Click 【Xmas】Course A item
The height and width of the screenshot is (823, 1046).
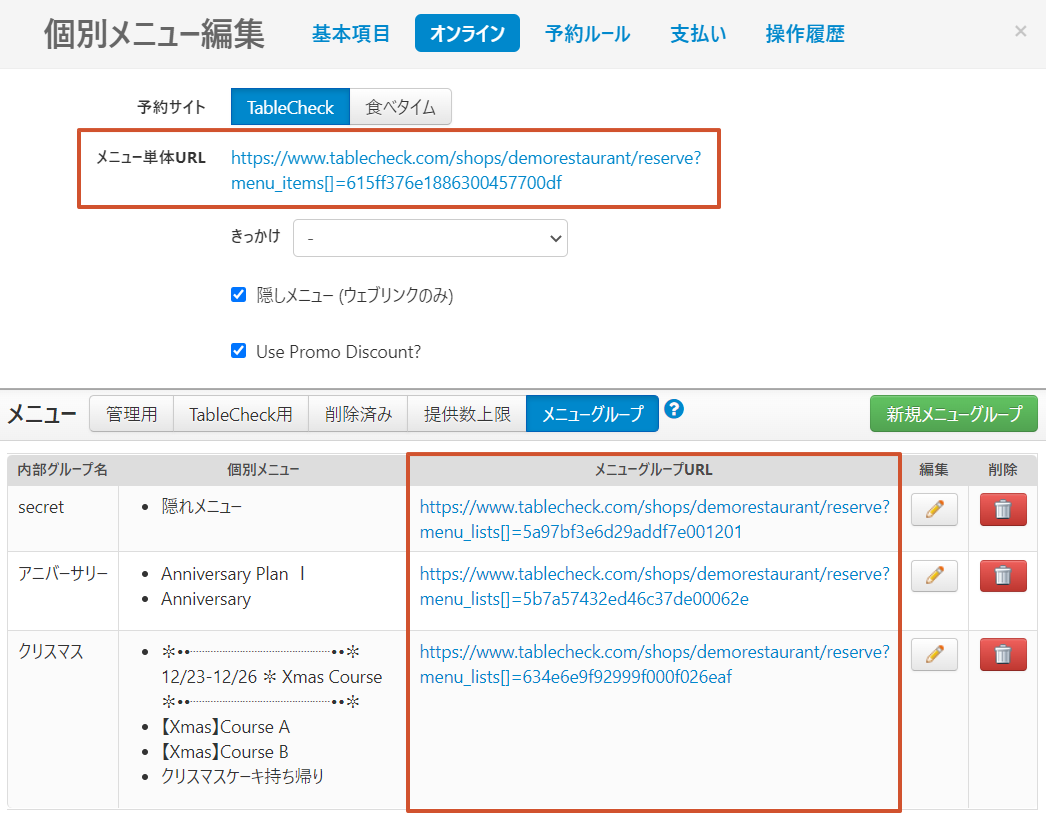(225, 726)
